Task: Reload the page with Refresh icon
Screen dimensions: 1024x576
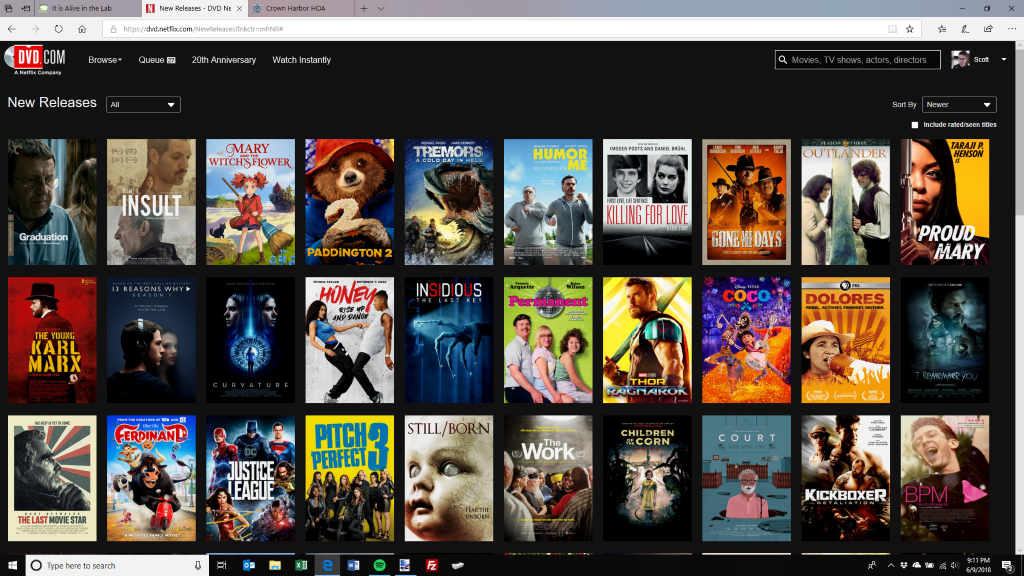Action: [59, 29]
